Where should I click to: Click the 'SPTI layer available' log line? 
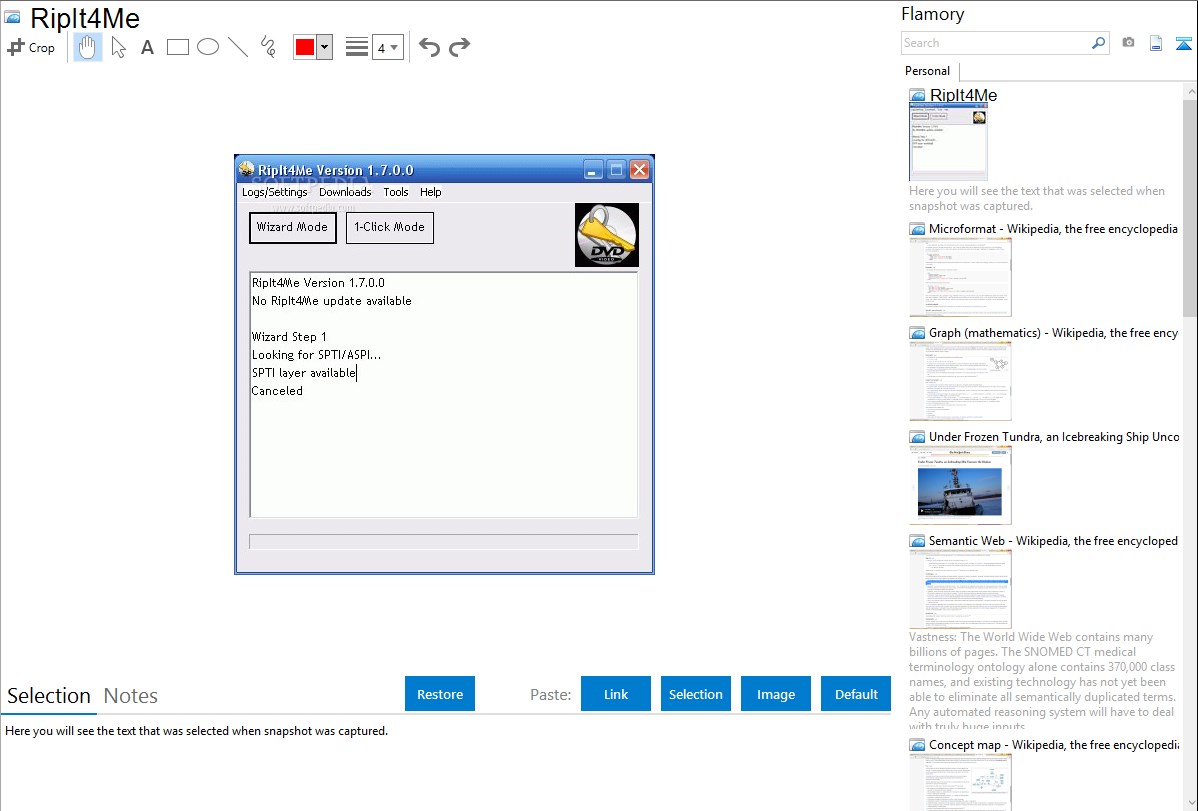click(304, 373)
